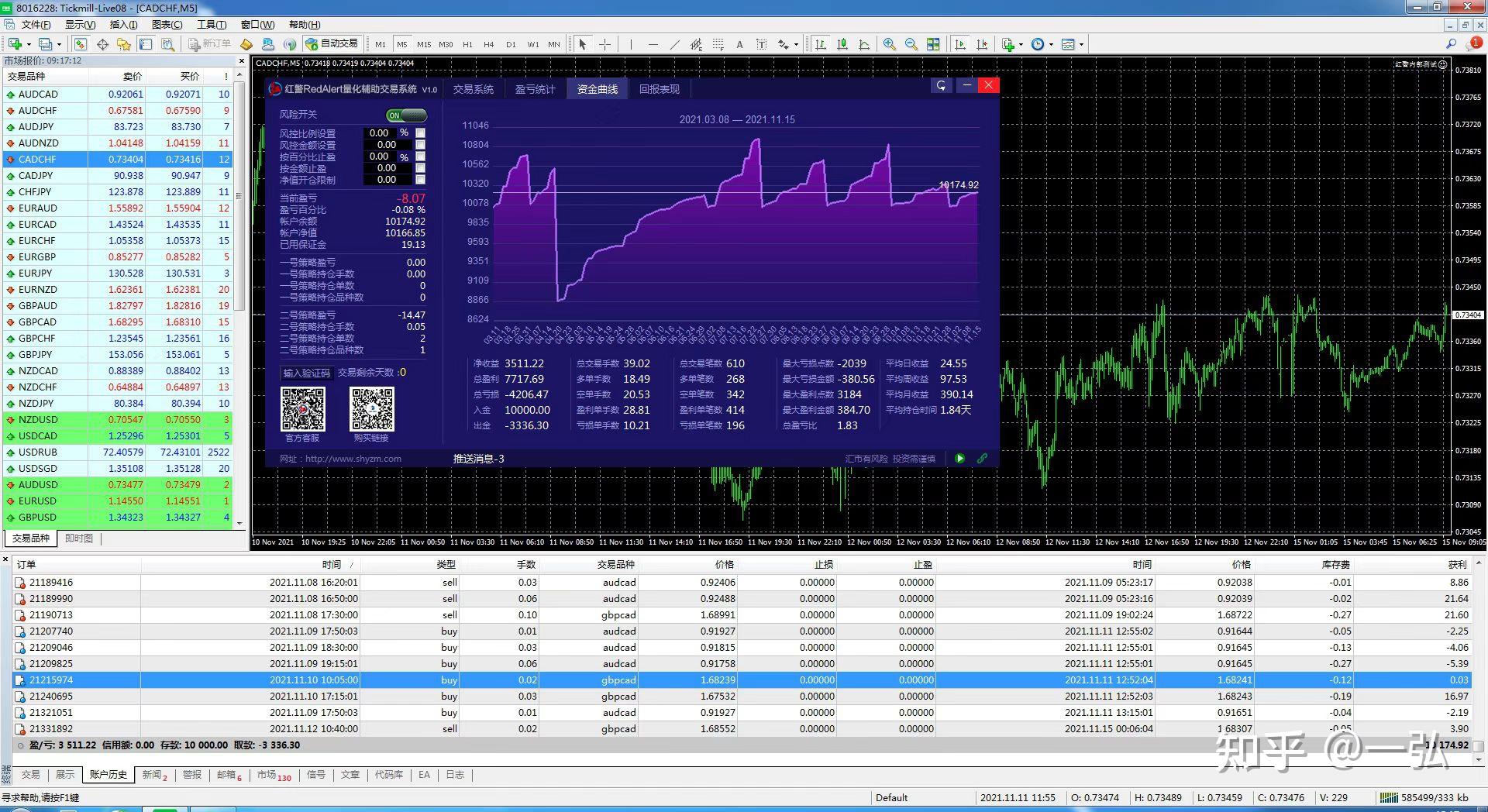Image resolution: width=1488 pixels, height=812 pixels.
Task: Switch to the 回报表现 tab
Action: pos(659,89)
